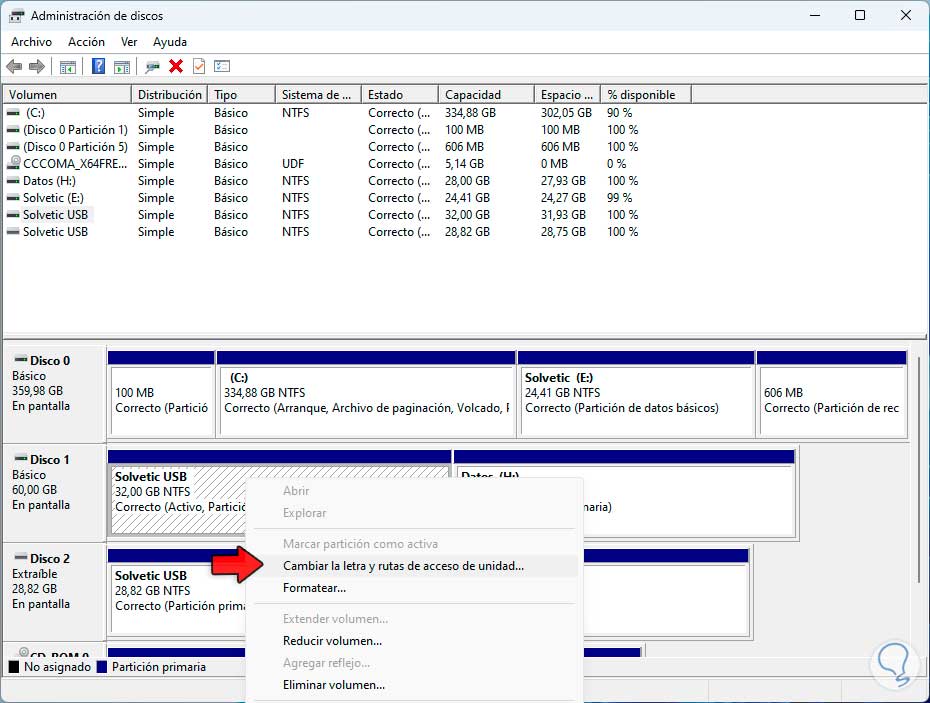Select the (C:) 334,88 GB NTFS partition block
Screen dimensions: 930x703
click(366, 394)
